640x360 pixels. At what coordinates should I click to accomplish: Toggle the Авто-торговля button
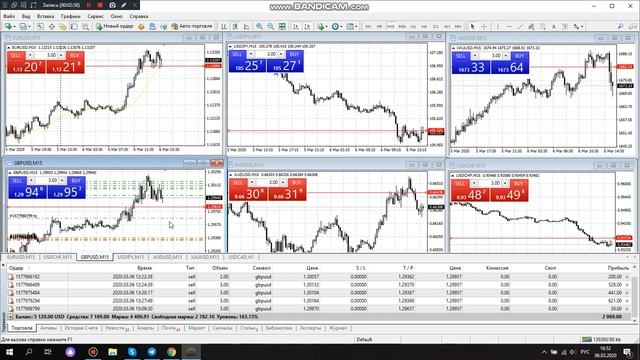[x=191, y=26]
